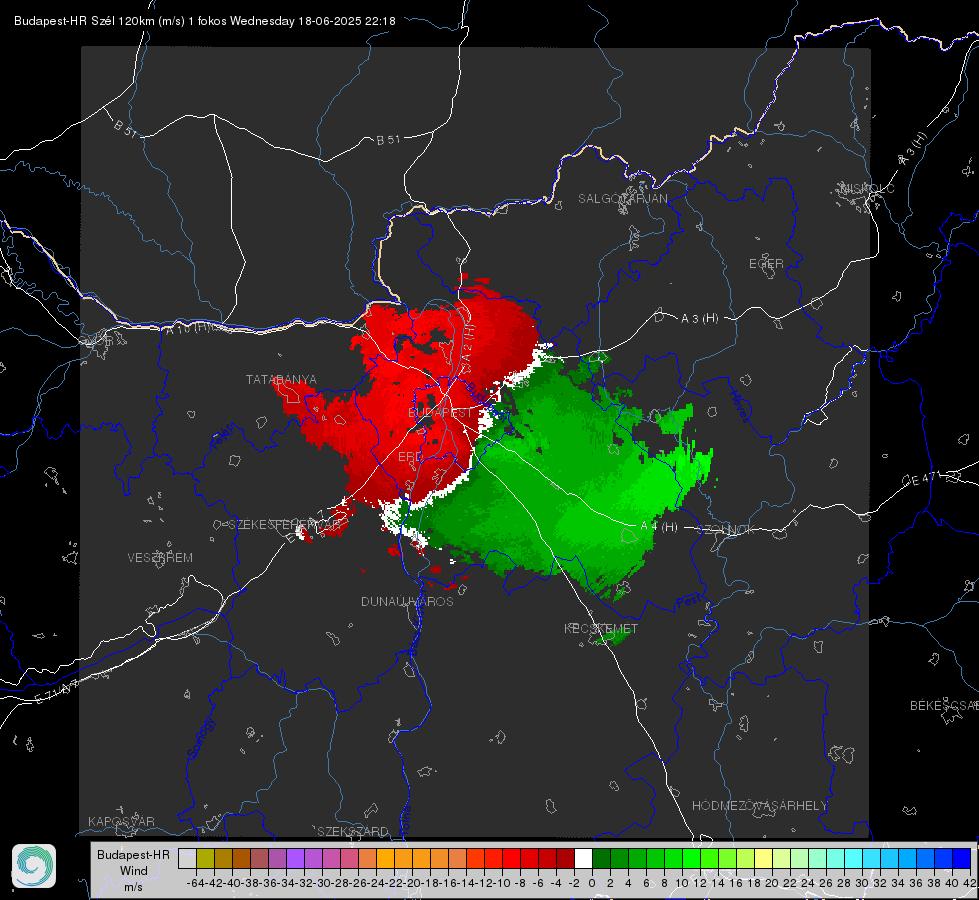979x900 pixels.
Task: Click the BÉKÉSCSABA city label
Action: [944, 706]
